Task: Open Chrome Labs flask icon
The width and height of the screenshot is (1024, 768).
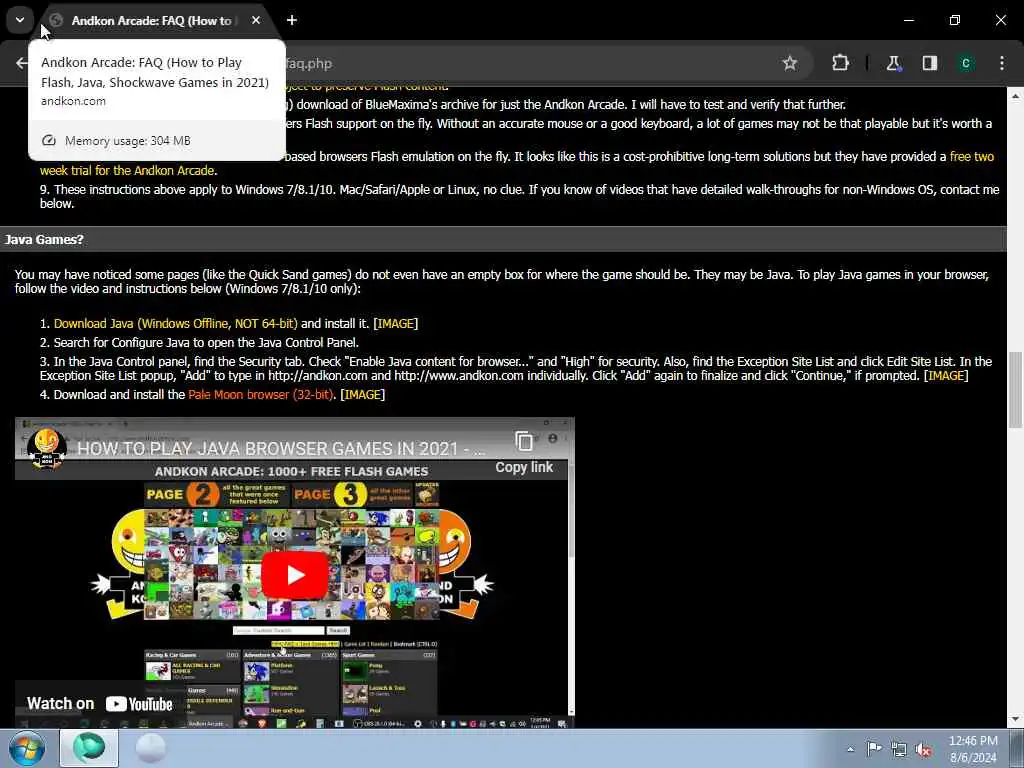Action: click(x=894, y=63)
